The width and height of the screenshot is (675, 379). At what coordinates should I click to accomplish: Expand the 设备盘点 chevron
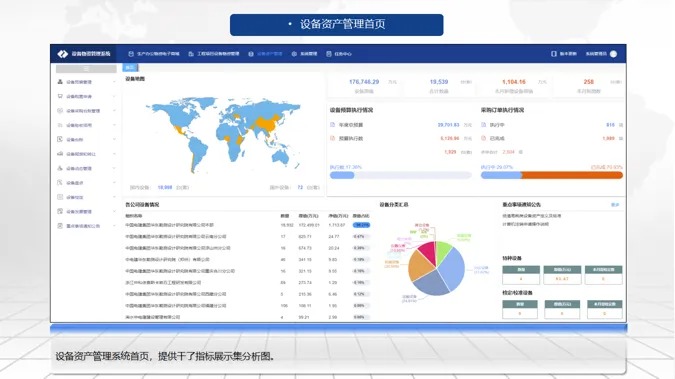pyautogui.click(x=114, y=183)
